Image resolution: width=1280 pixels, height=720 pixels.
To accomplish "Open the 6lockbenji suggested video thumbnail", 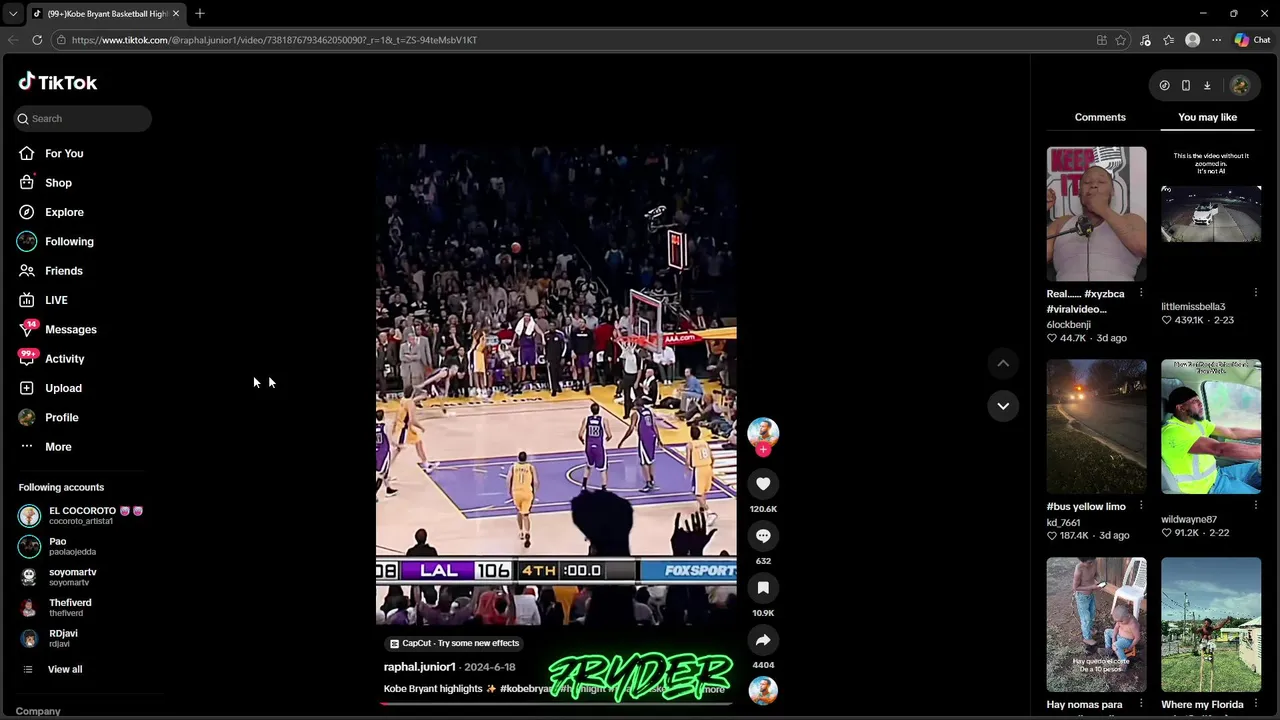I will pyautogui.click(x=1097, y=214).
